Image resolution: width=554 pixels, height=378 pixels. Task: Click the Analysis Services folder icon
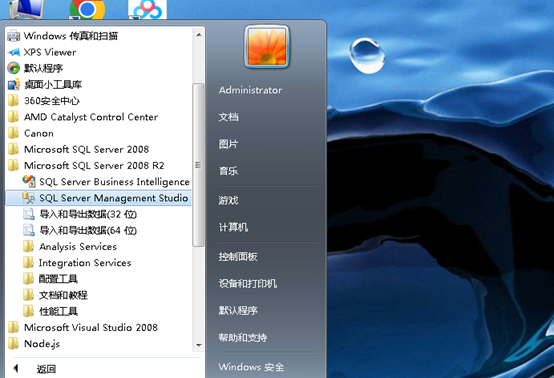click(28, 246)
